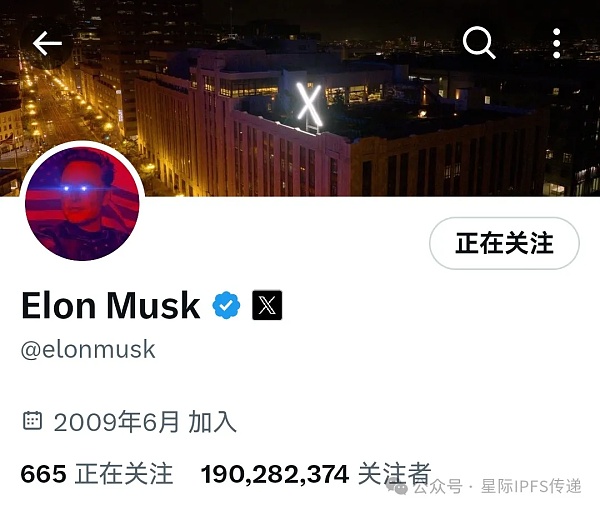Screen dimensions: 600x510
Task: Open Elon Musk's round profile avatar
Action: (82, 204)
